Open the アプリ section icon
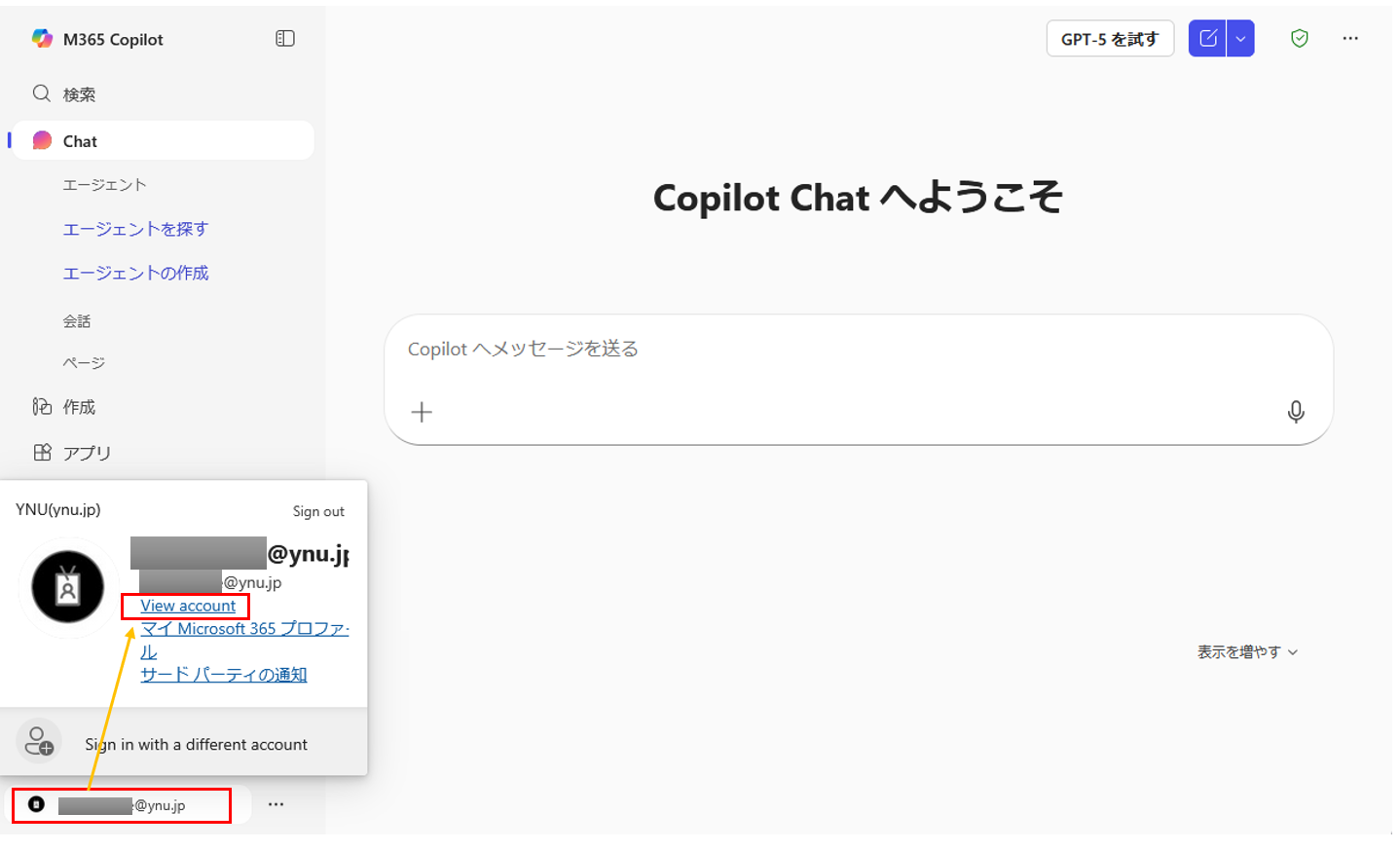The width and height of the screenshot is (1400, 850). coord(43,452)
